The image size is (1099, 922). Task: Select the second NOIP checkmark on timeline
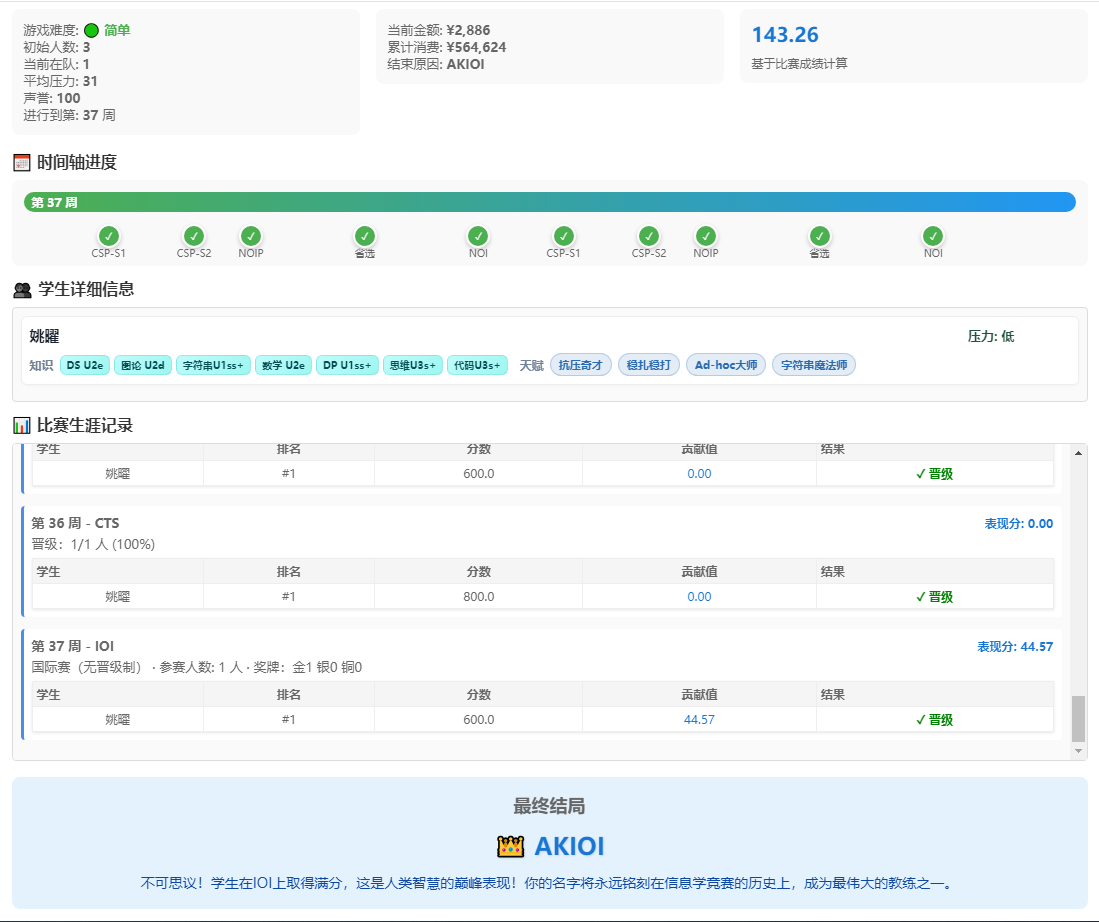pyautogui.click(x=706, y=236)
